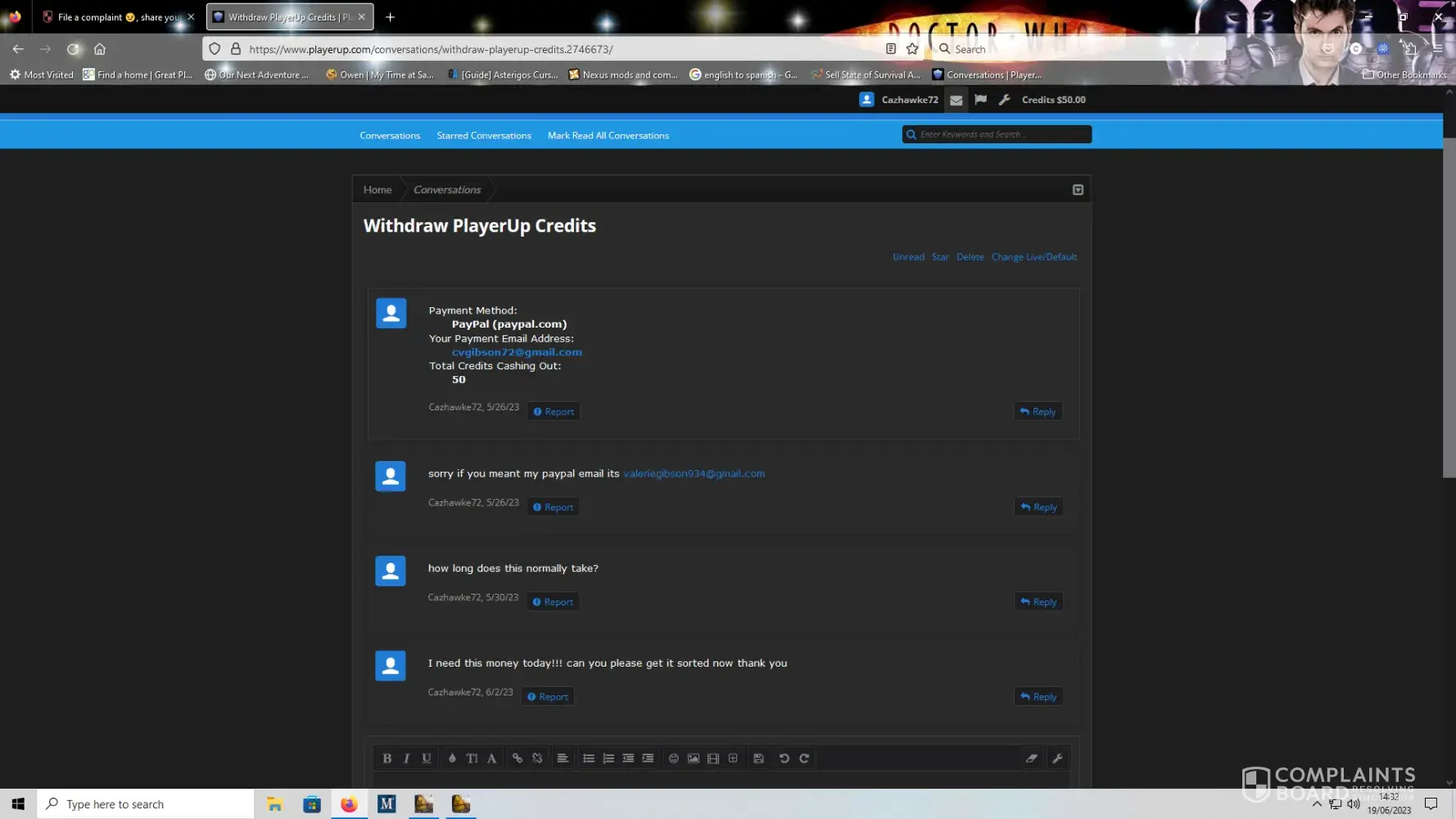
Task: Open the inbox envelope icon
Action: coord(956,100)
